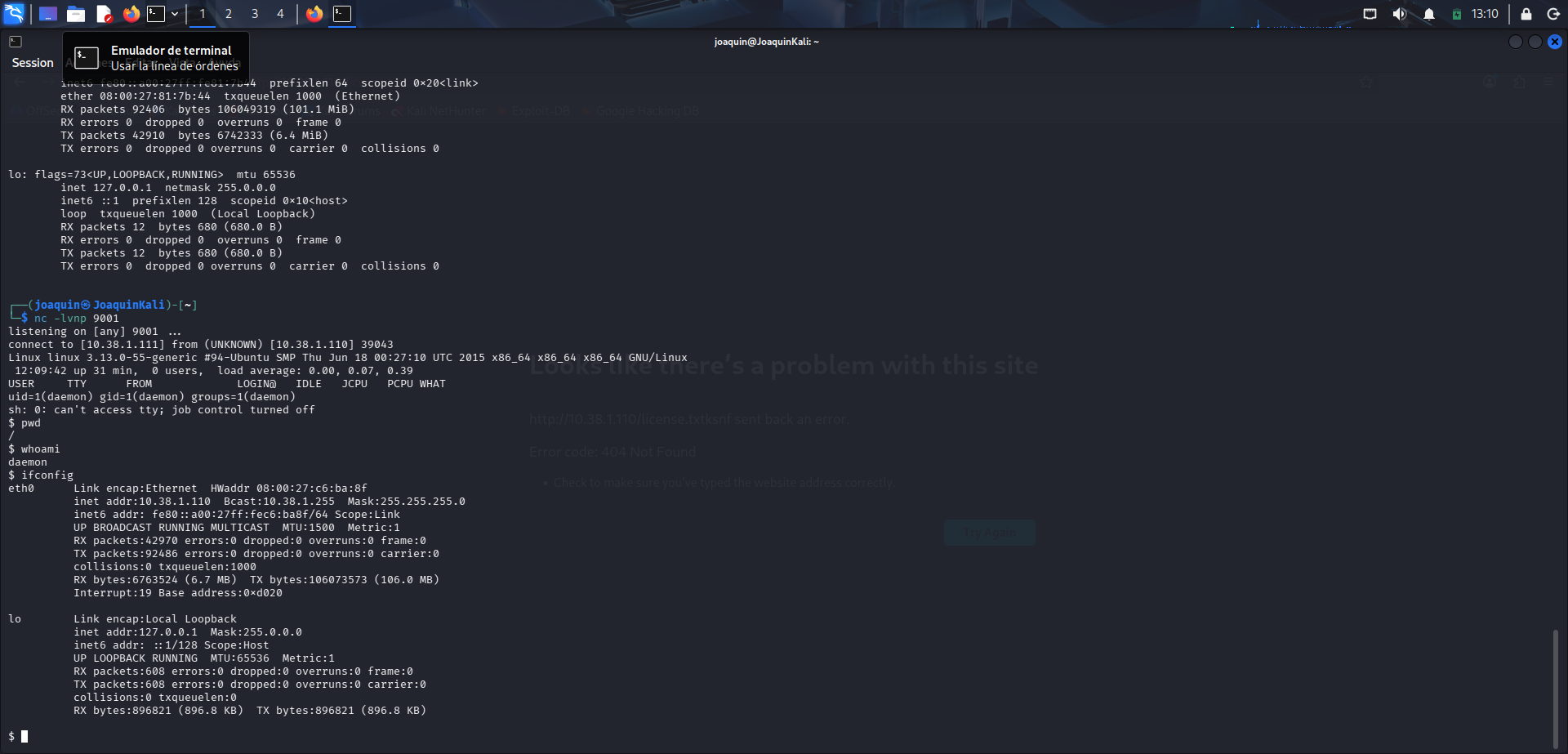Open the text editor from the panel
The height and width of the screenshot is (754, 1568).
(x=104, y=13)
